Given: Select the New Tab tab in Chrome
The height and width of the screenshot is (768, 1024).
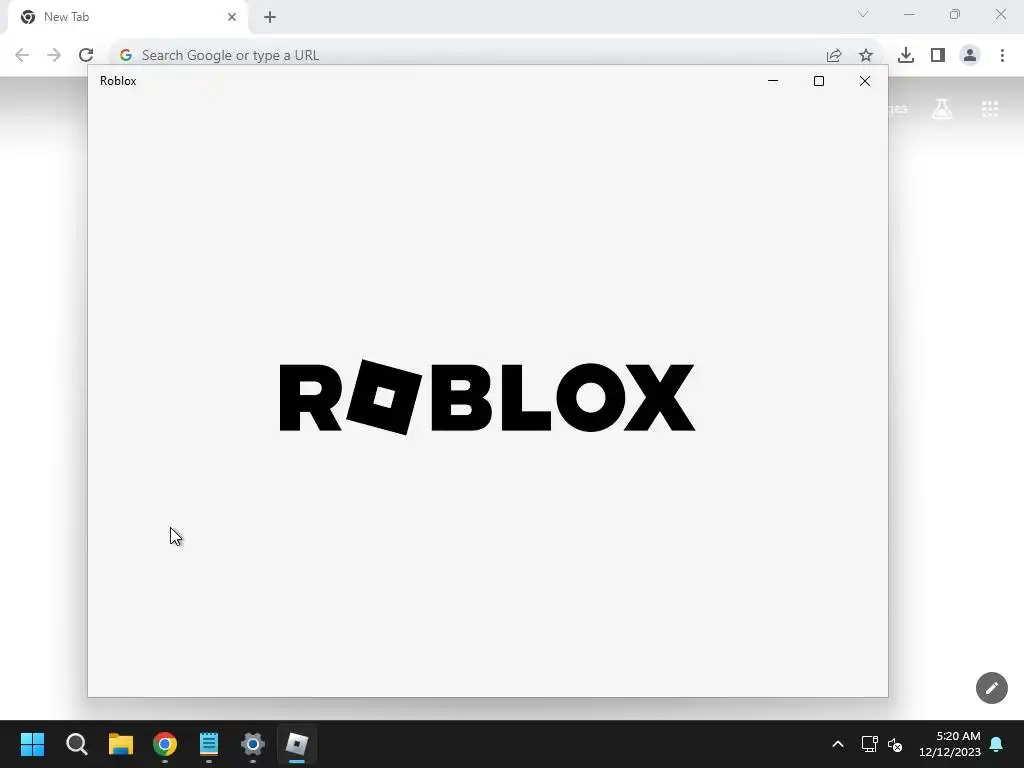Looking at the screenshot, I should 128,17.
